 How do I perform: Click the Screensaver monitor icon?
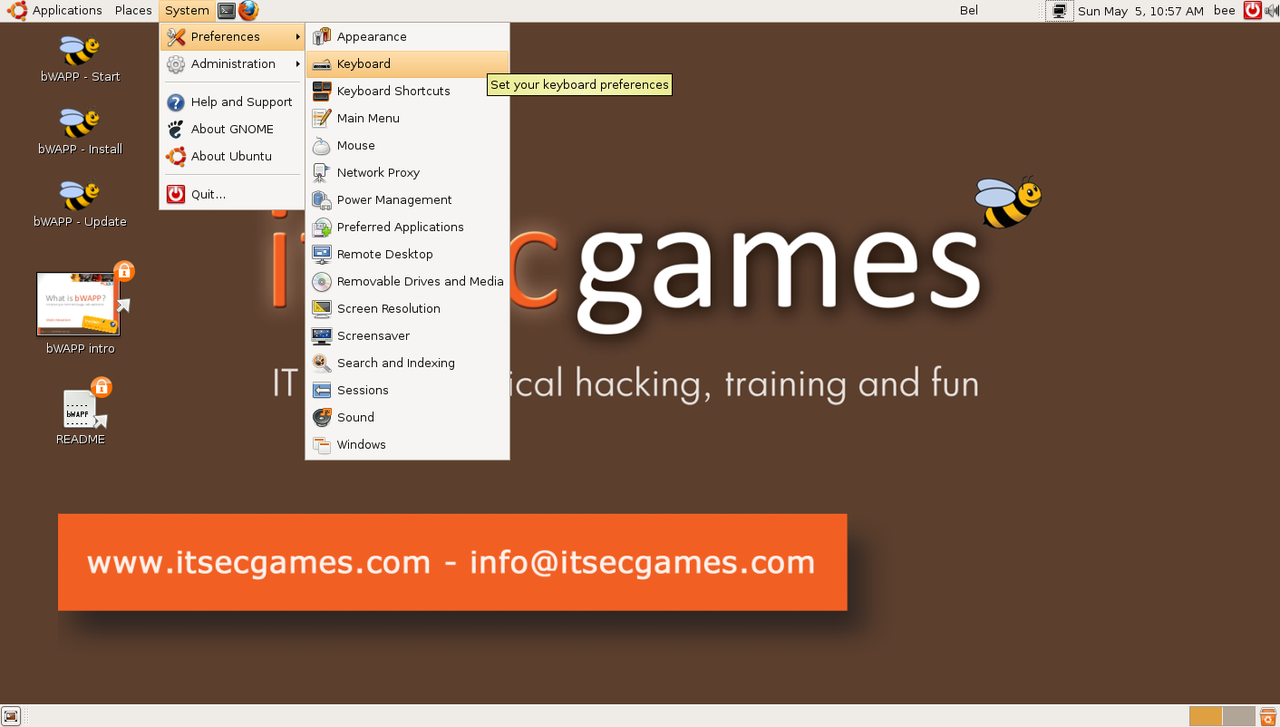(321, 336)
